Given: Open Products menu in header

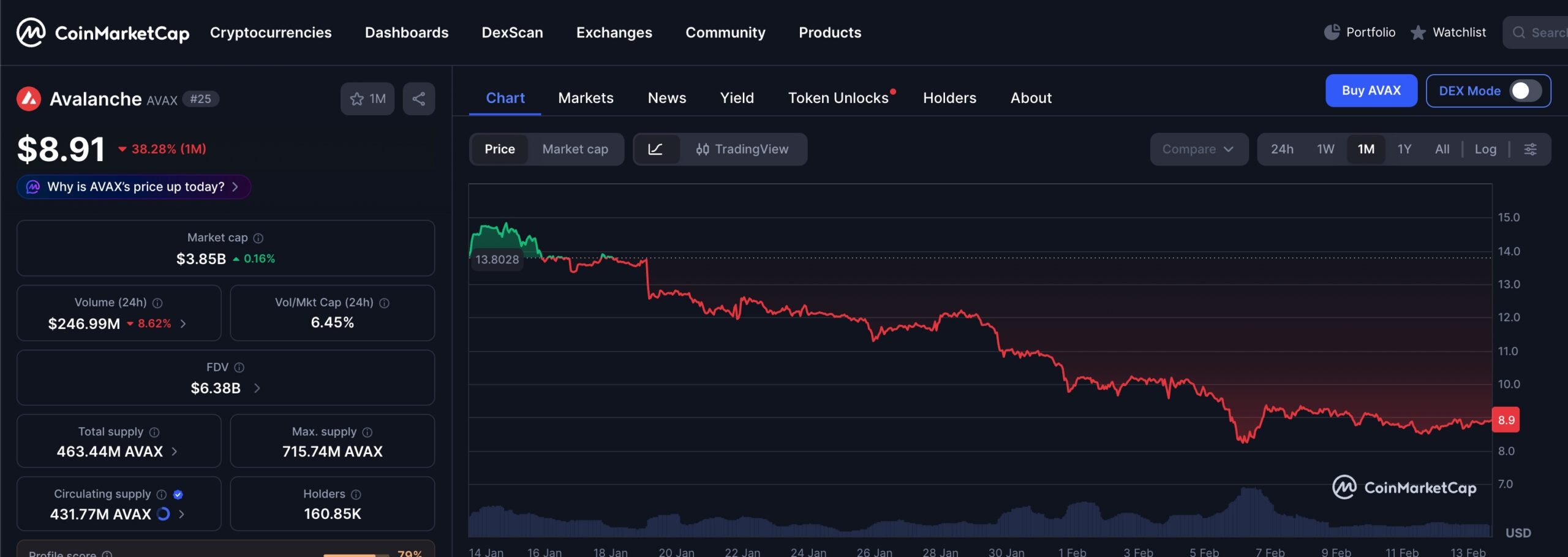Looking at the screenshot, I should pos(830,32).
